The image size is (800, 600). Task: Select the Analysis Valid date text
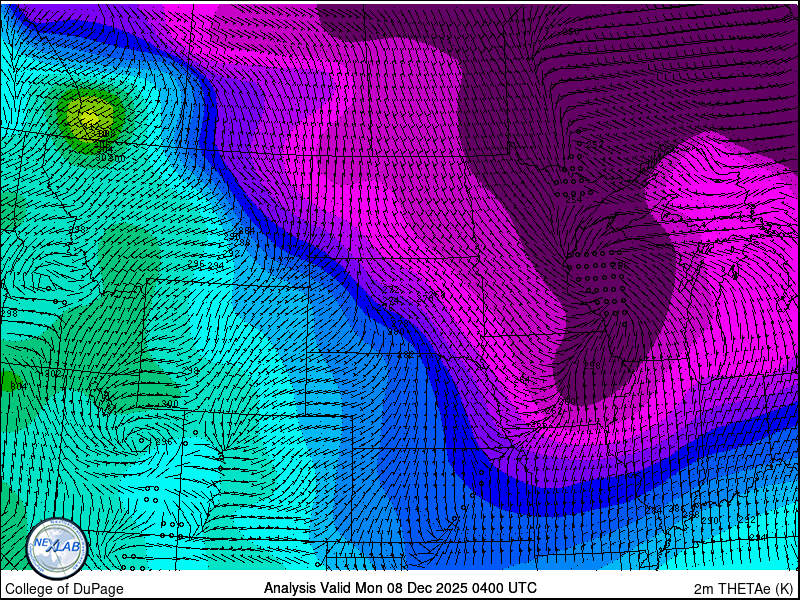point(400,588)
